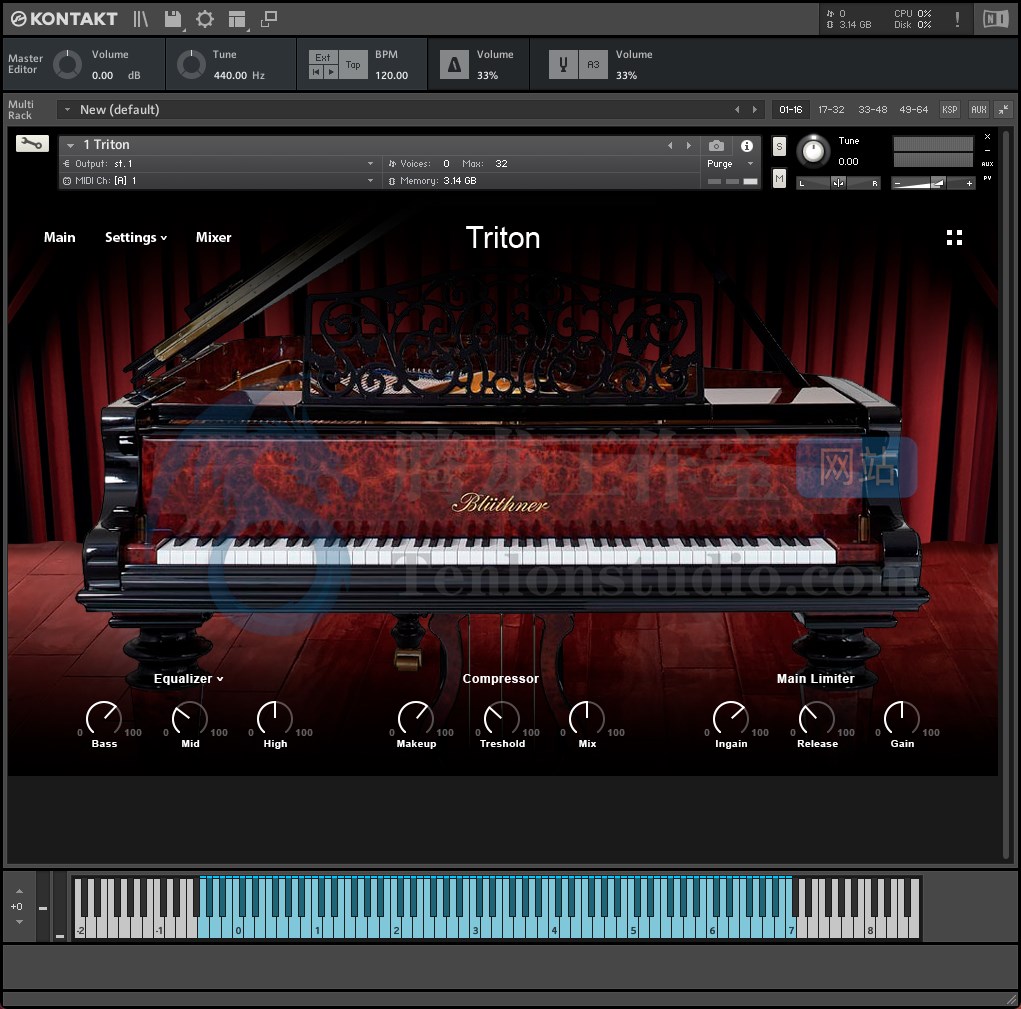Open the Output st.1 dropdown
The width and height of the screenshot is (1021, 1009).
pos(217,163)
